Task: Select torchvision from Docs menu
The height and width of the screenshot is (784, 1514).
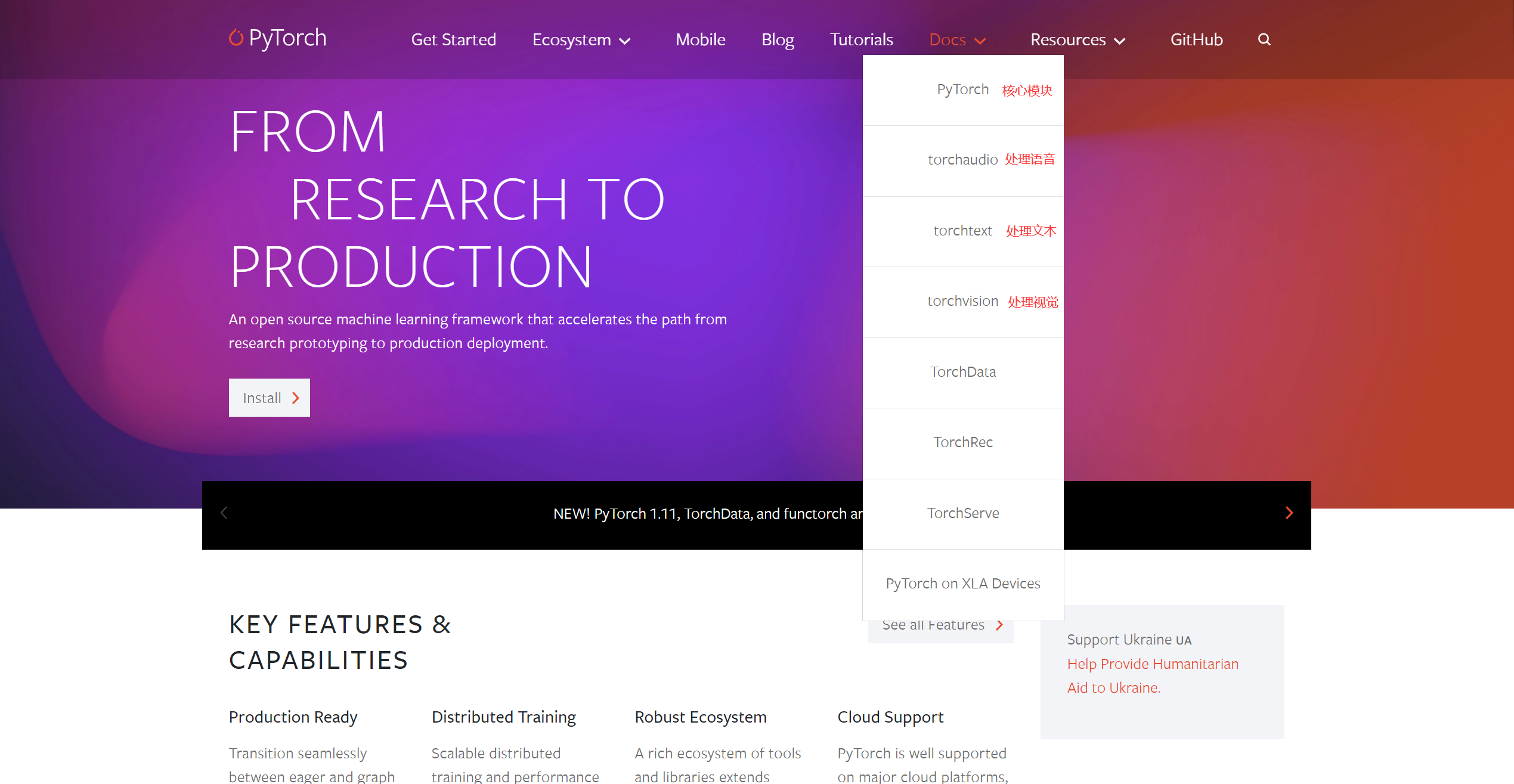Action: coord(962,301)
